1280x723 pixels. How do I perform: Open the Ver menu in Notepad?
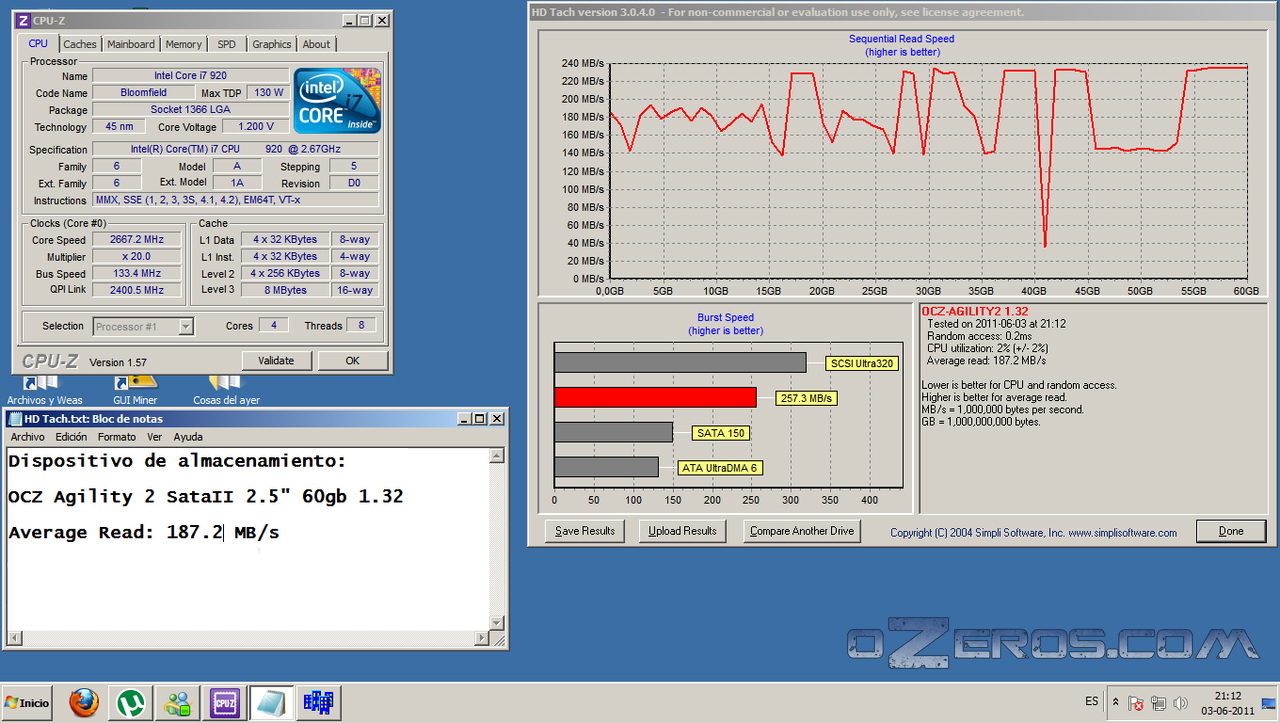pyautogui.click(x=154, y=437)
